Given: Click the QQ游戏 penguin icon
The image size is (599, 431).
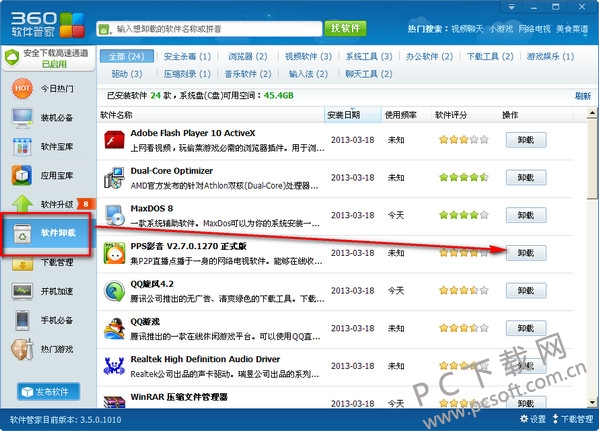Looking at the screenshot, I should [114, 329].
